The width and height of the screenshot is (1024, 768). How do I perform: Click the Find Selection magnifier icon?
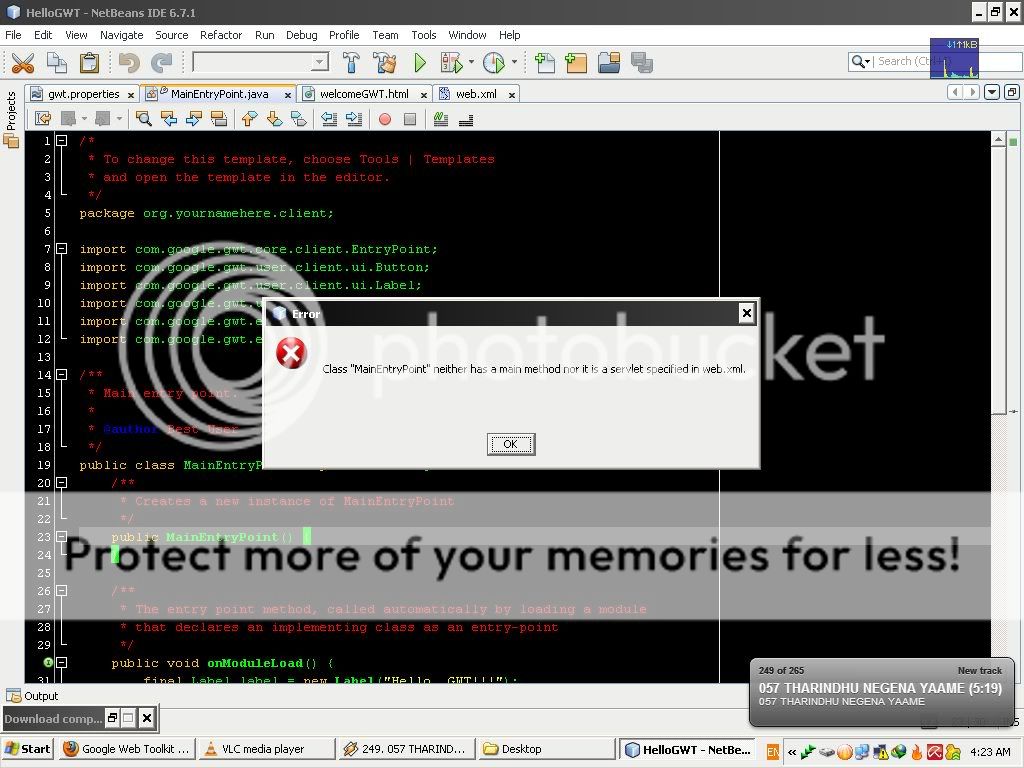(x=144, y=119)
